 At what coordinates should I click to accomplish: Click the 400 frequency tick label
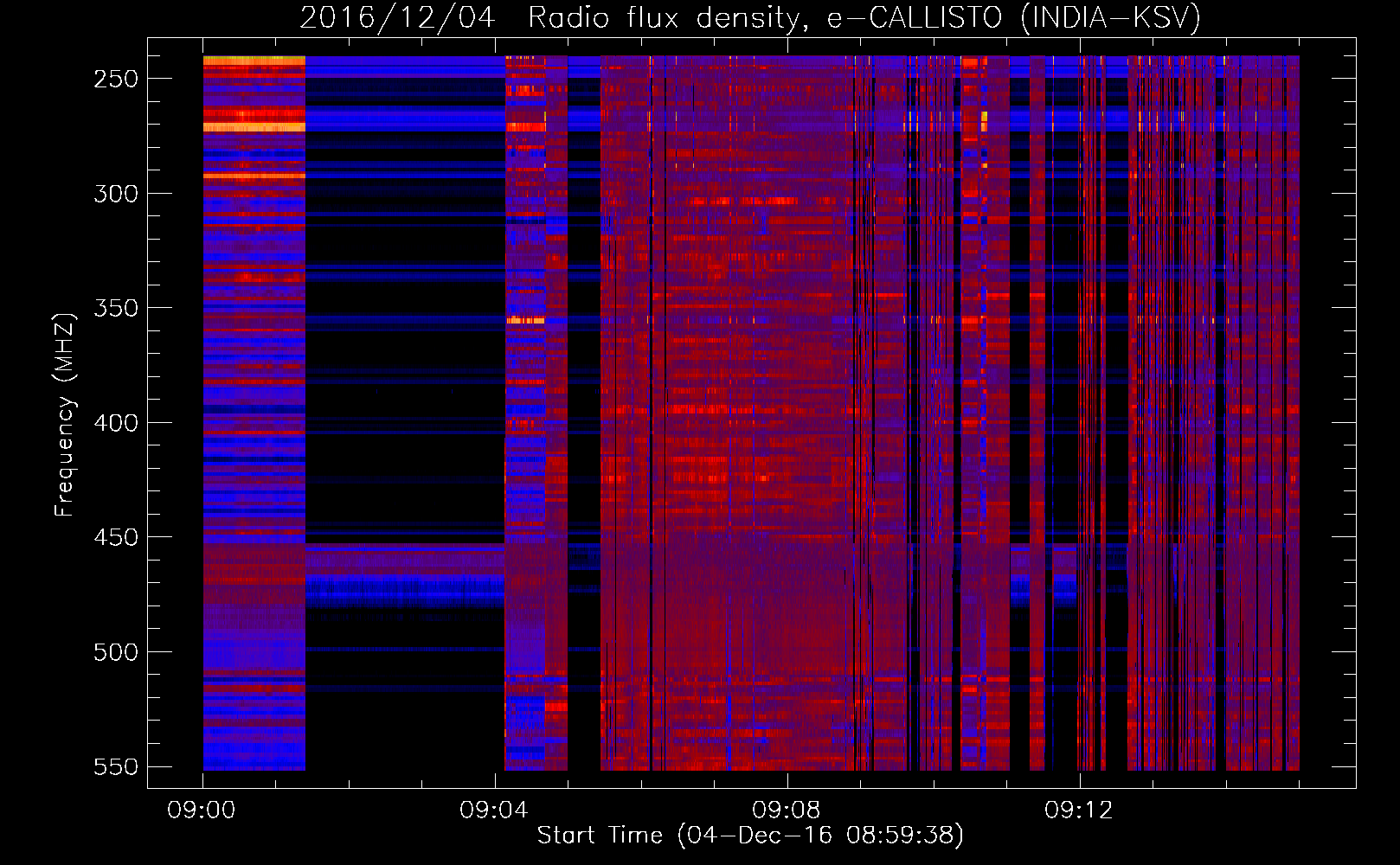[x=116, y=423]
